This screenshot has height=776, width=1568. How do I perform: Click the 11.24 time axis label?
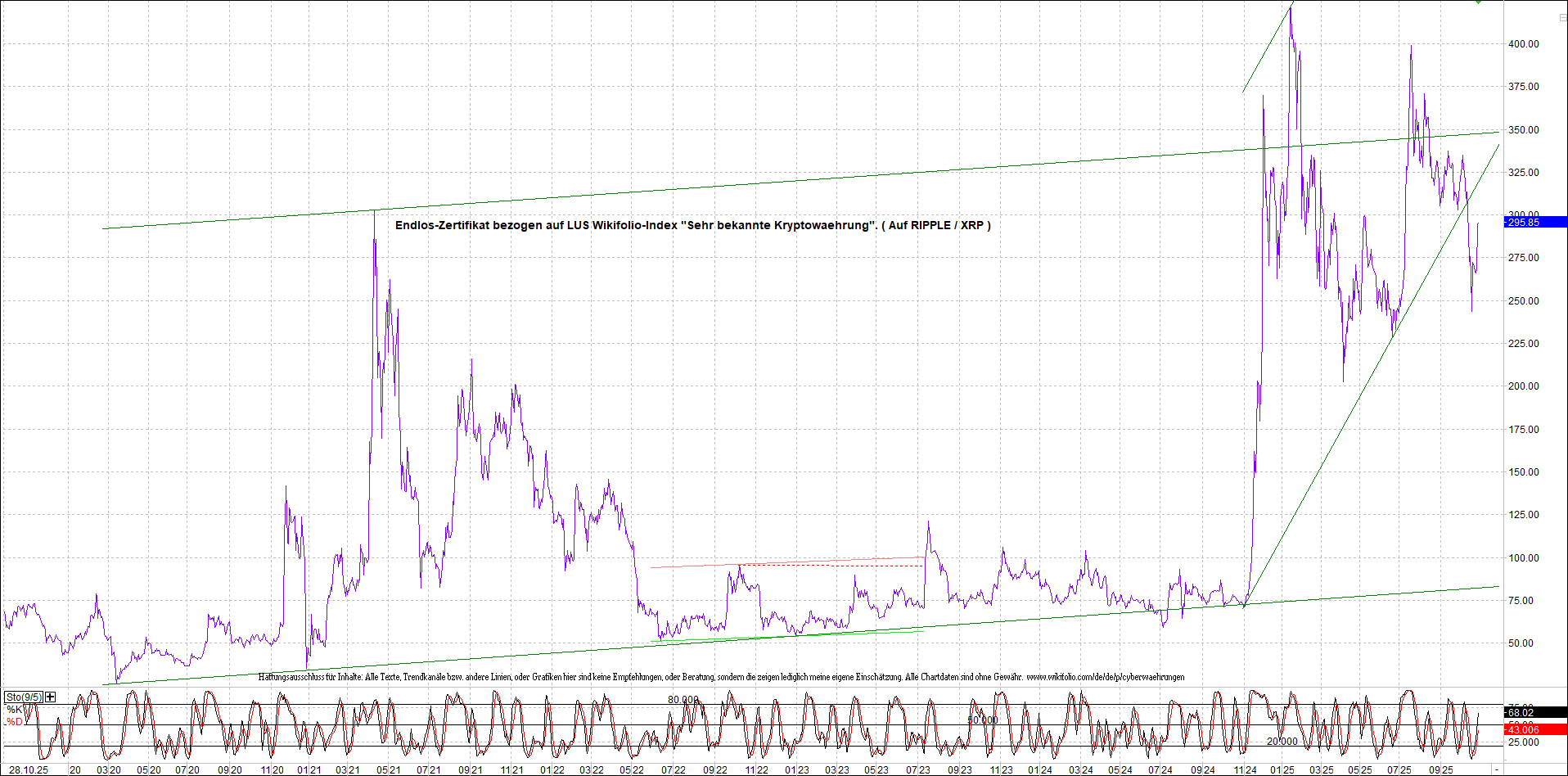pyautogui.click(x=1244, y=770)
